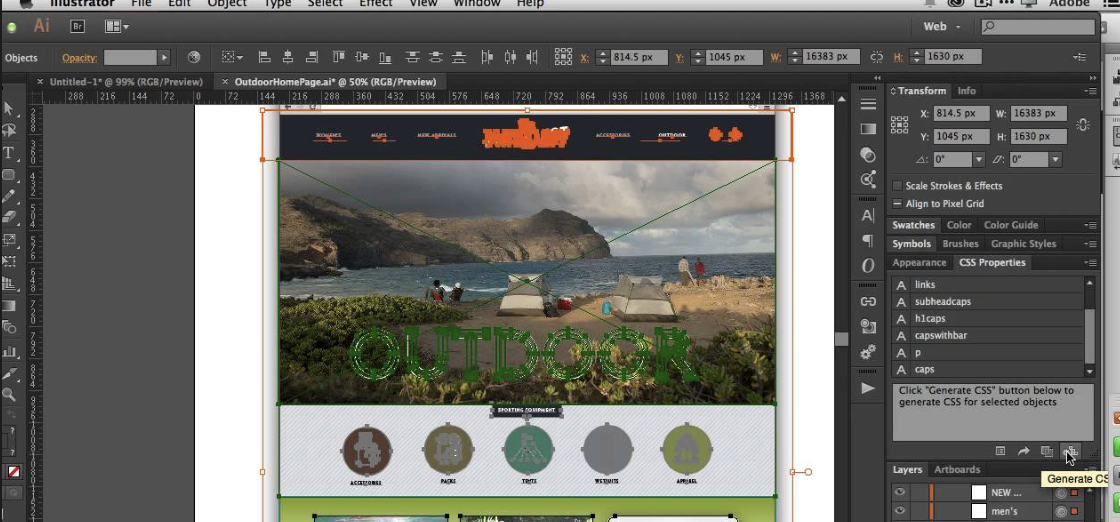The height and width of the screenshot is (522, 1120).
Task: Select the subheadcaps character style
Action: 988,301
